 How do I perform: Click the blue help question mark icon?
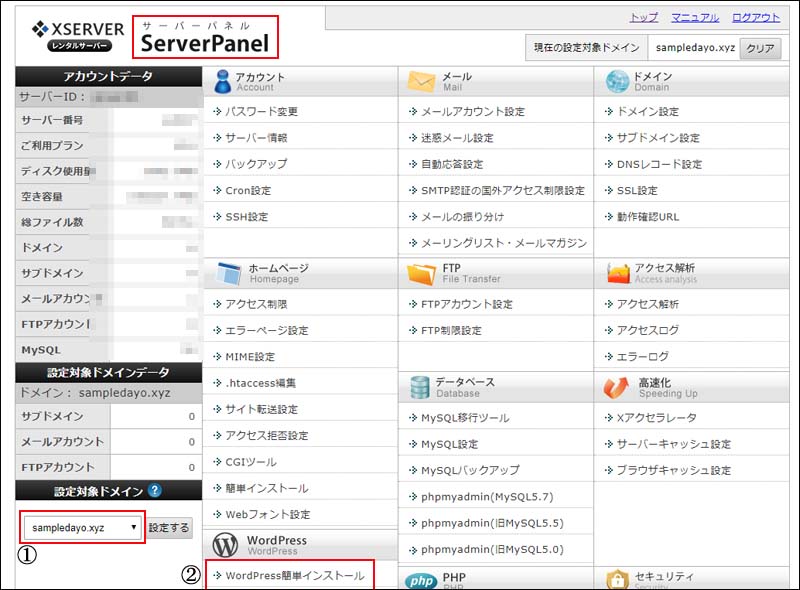155,490
